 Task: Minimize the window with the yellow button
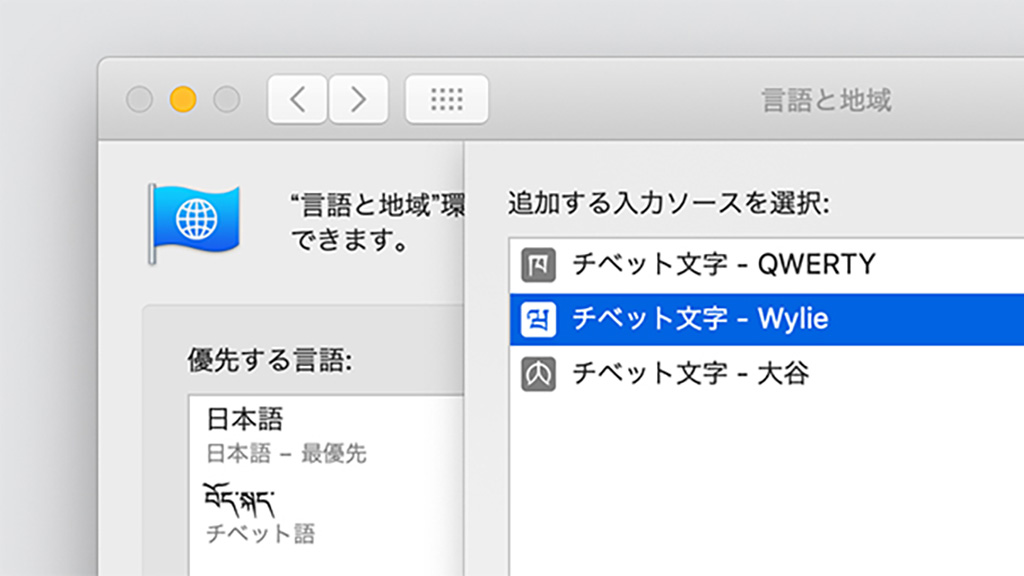tap(183, 99)
